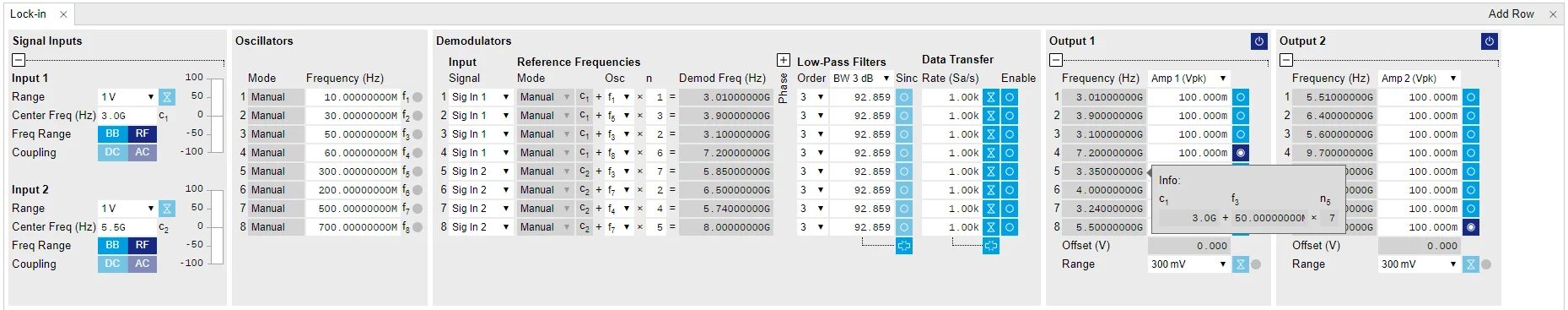Image resolution: width=1568 pixels, height=310 pixels.
Task: Enable Sinc filter for demodulator 1
Action: [x=903, y=97]
